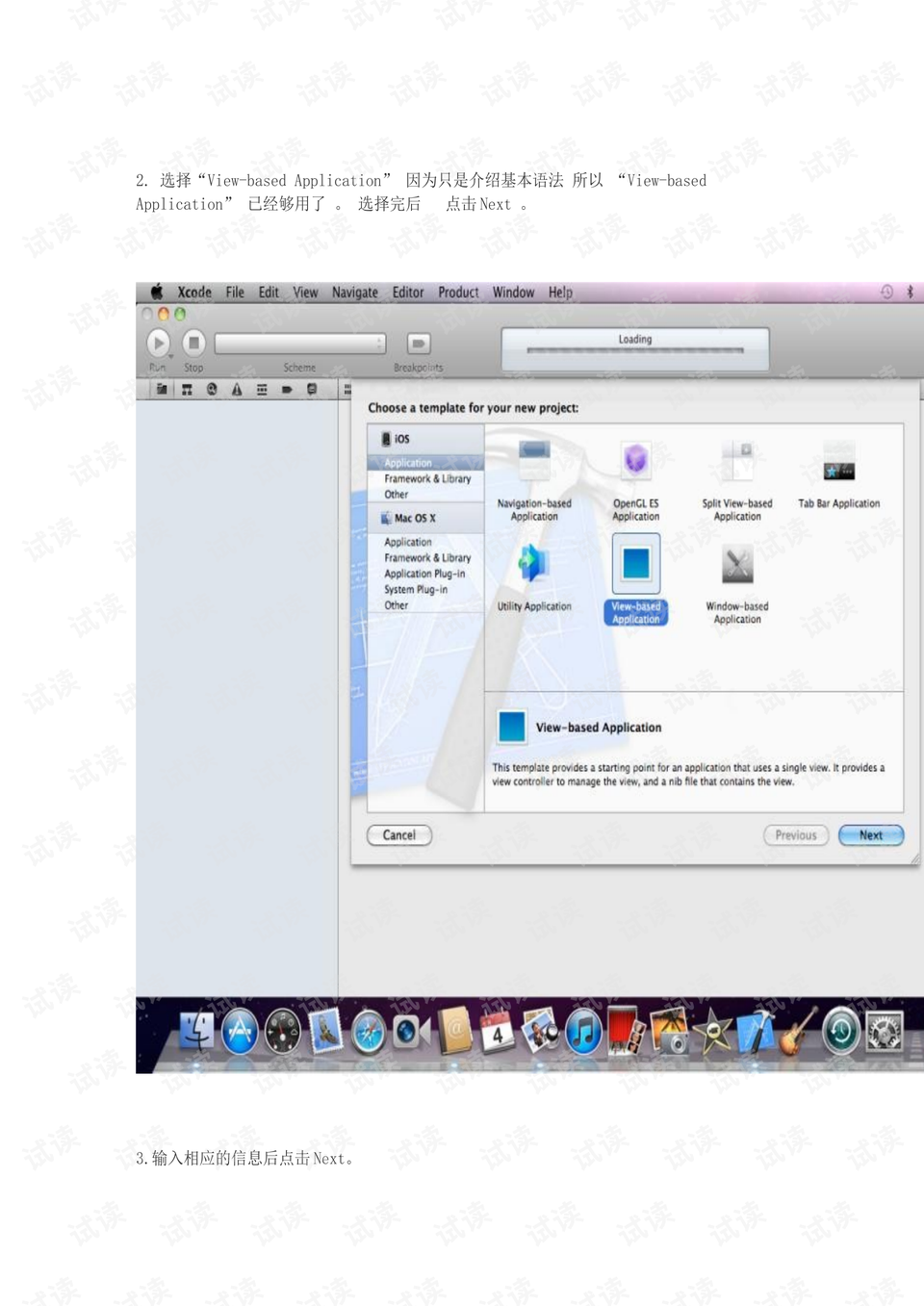The height and width of the screenshot is (1306, 924).
Task: Open the Search navigator magnifier icon
Action: click(212, 390)
